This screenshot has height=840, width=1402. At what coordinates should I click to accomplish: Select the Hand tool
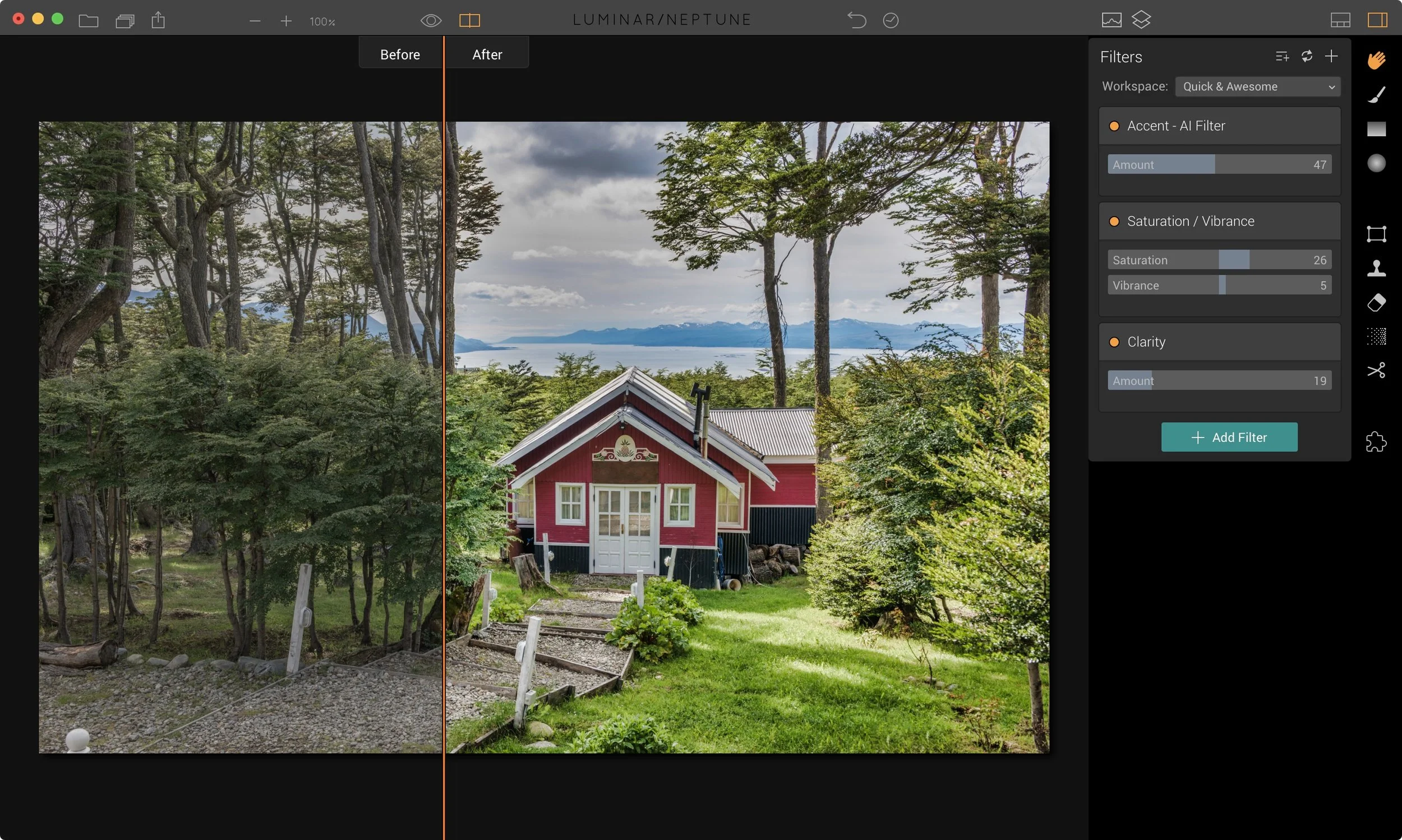point(1377,59)
